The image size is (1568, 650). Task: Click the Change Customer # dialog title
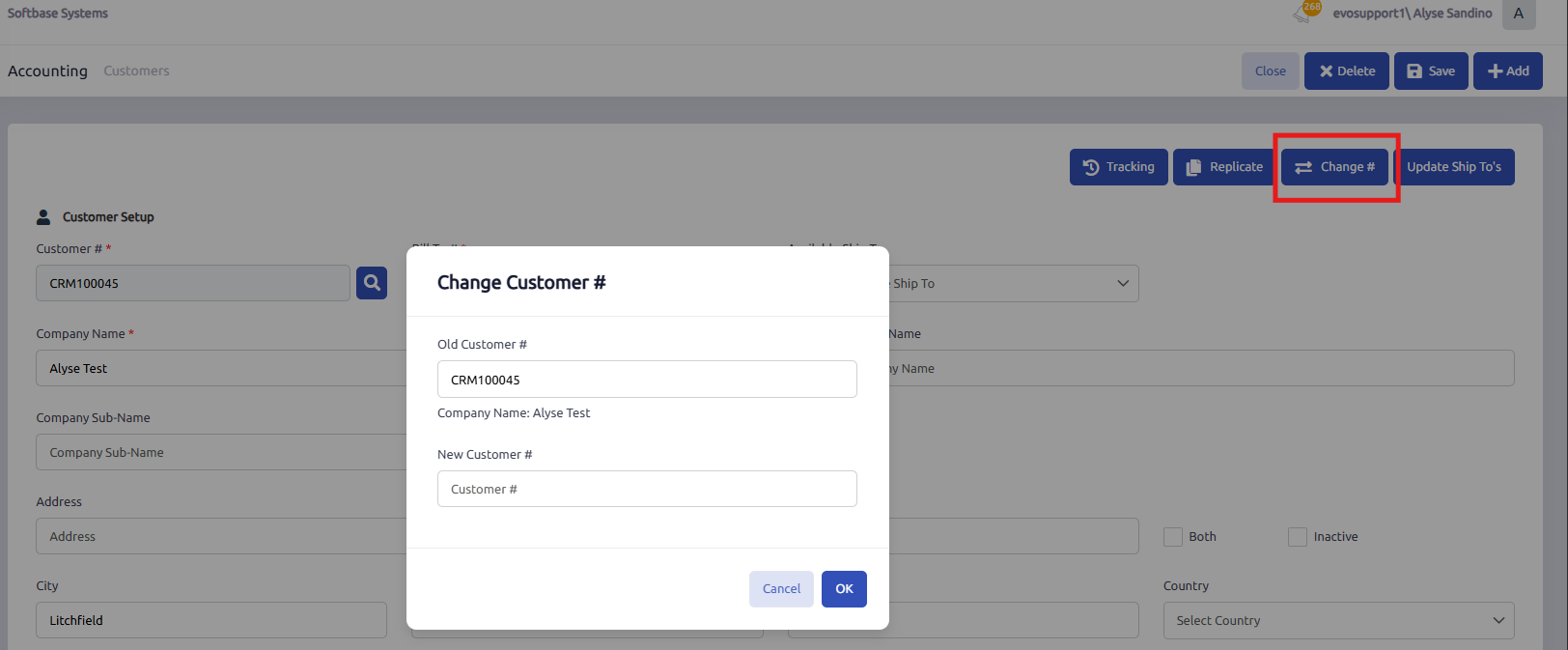521,282
